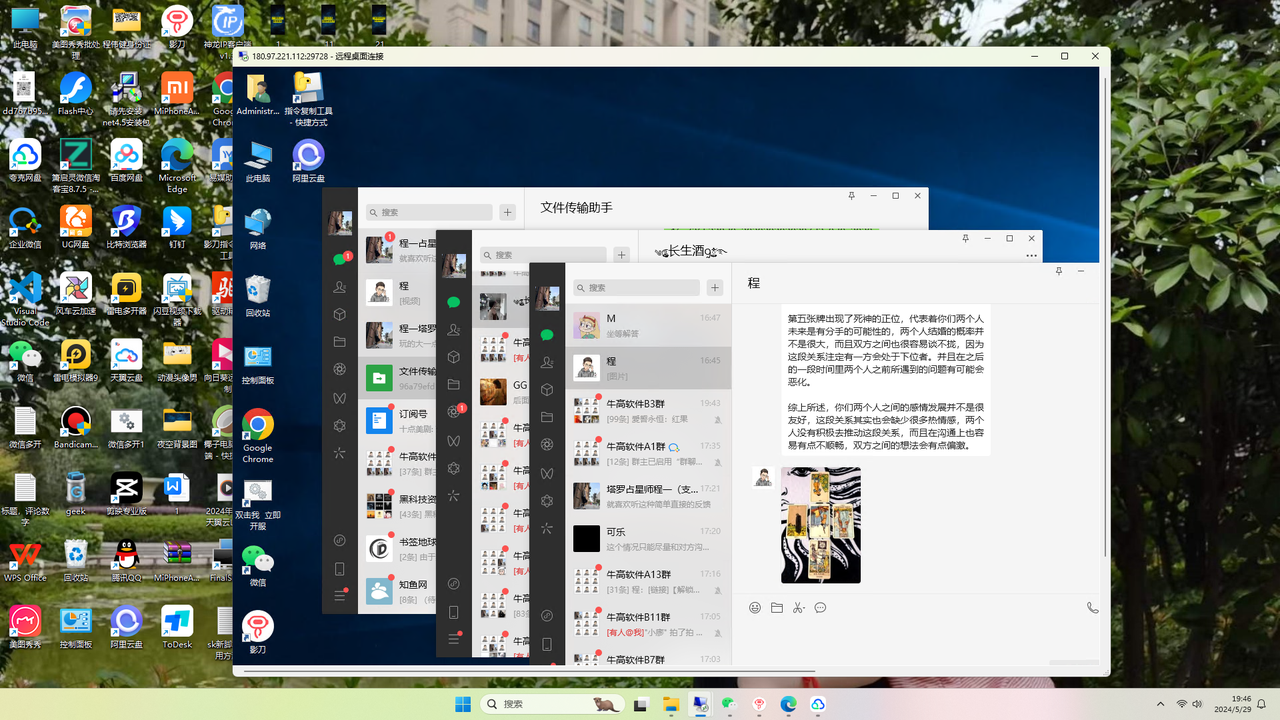
Task: Click plus button beside frontmost WeChat search box
Action: tap(715, 288)
